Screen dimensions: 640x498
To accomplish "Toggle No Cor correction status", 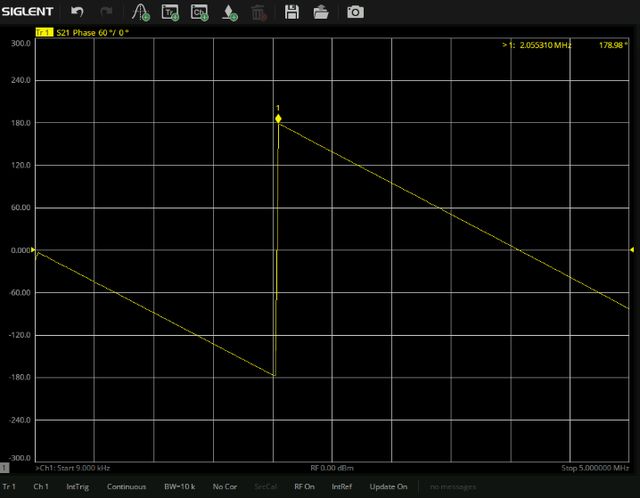I will tap(224, 487).
